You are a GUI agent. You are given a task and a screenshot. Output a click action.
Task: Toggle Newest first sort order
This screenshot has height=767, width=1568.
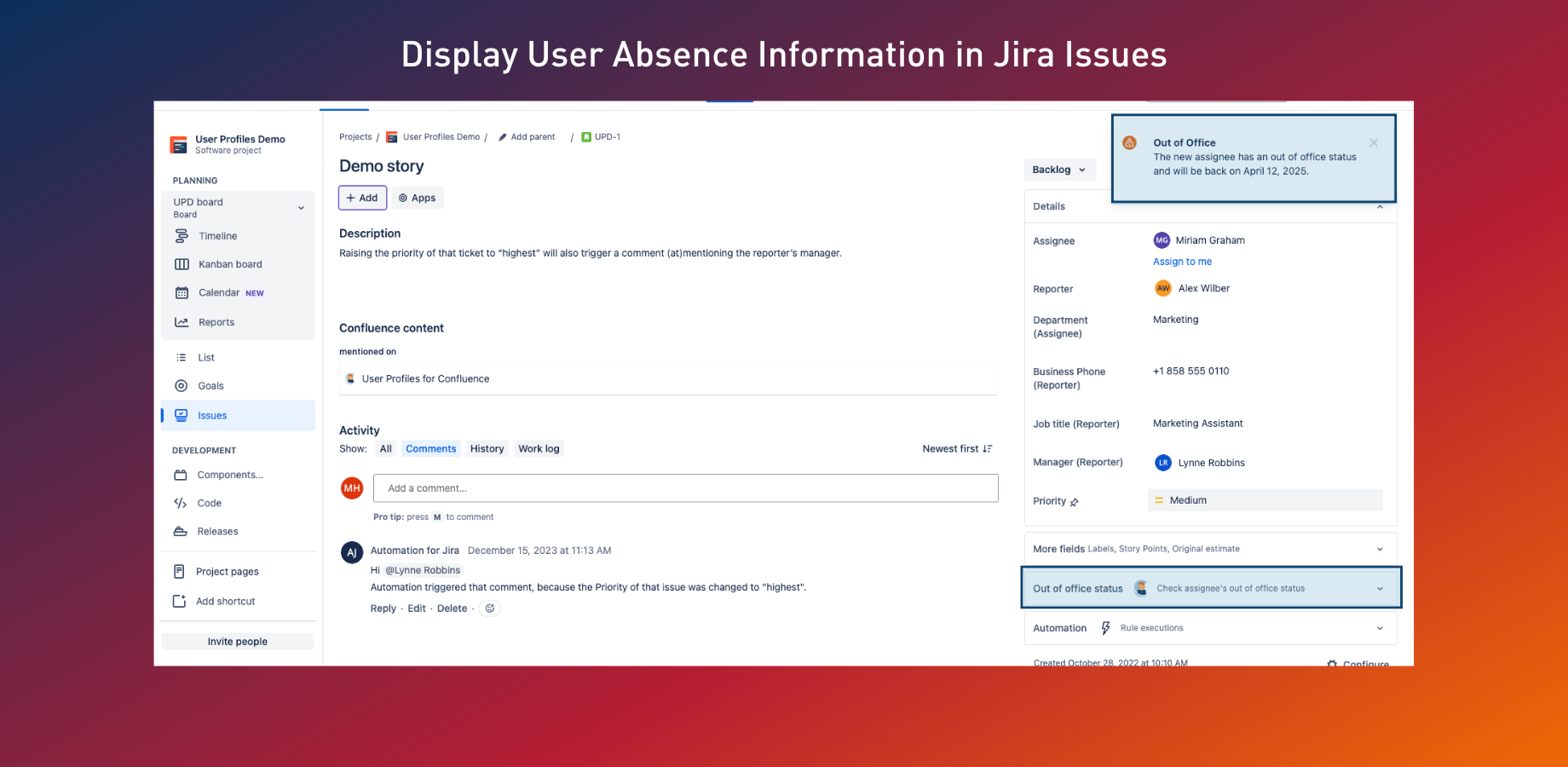(x=957, y=449)
